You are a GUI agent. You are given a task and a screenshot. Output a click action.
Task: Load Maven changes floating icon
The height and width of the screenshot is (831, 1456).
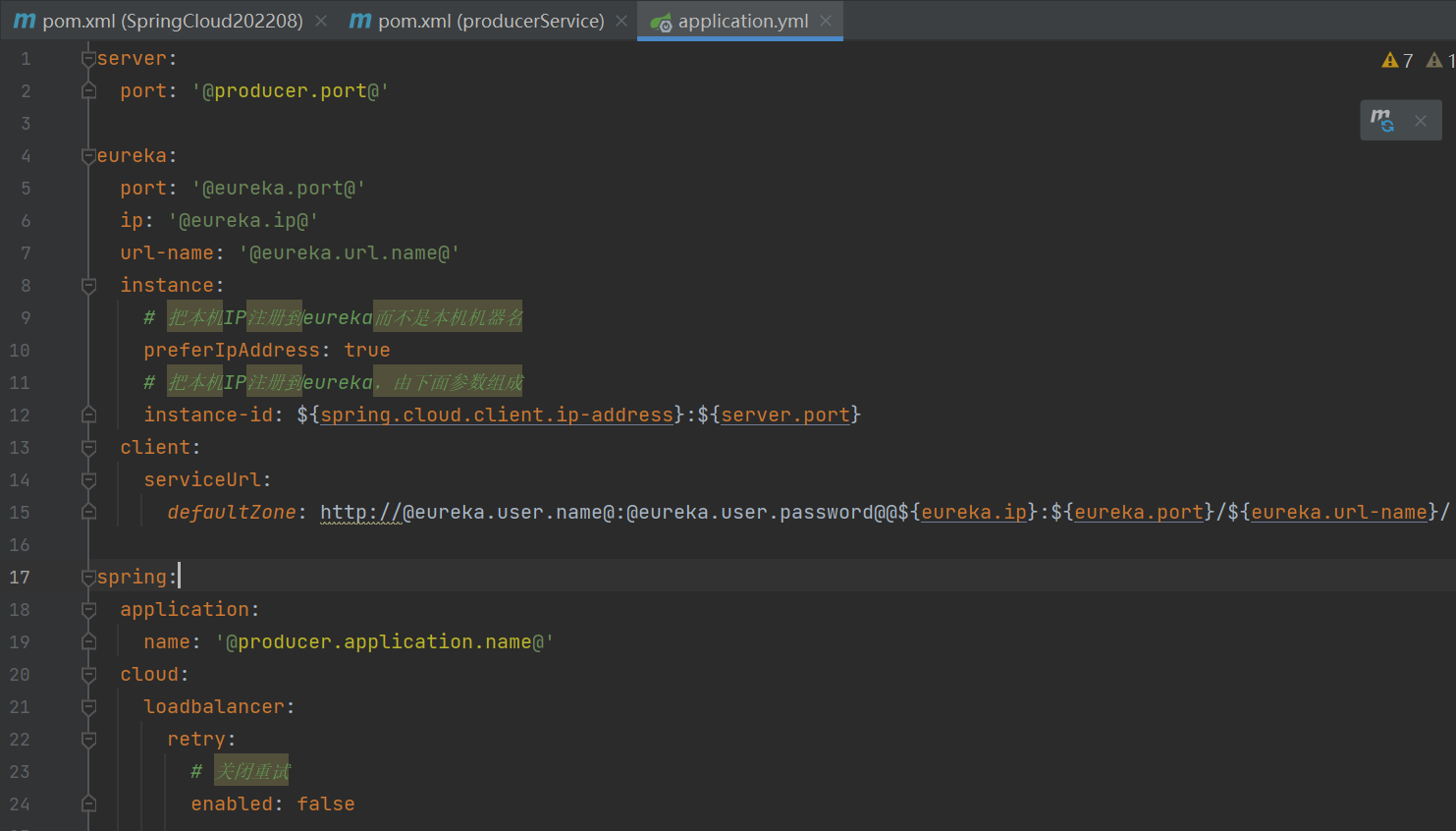[1382, 120]
